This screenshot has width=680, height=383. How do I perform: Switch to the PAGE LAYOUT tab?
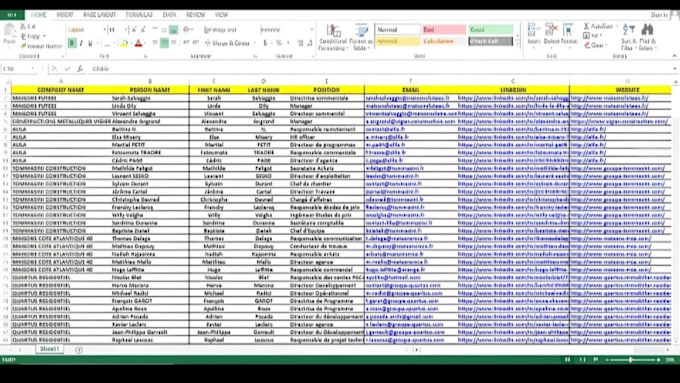(x=99, y=15)
